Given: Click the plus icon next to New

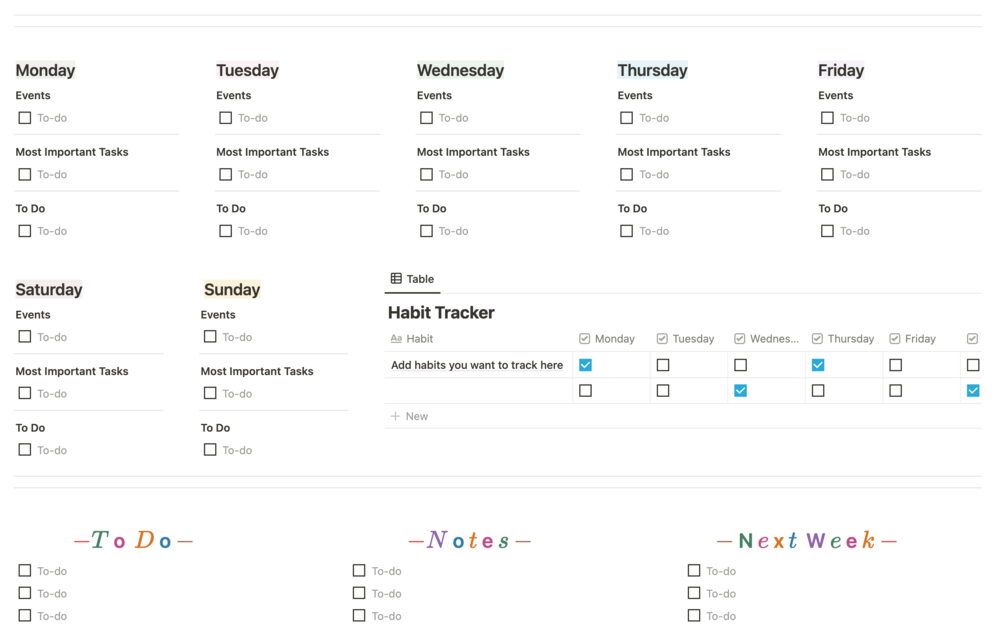Looking at the screenshot, I should coord(395,416).
